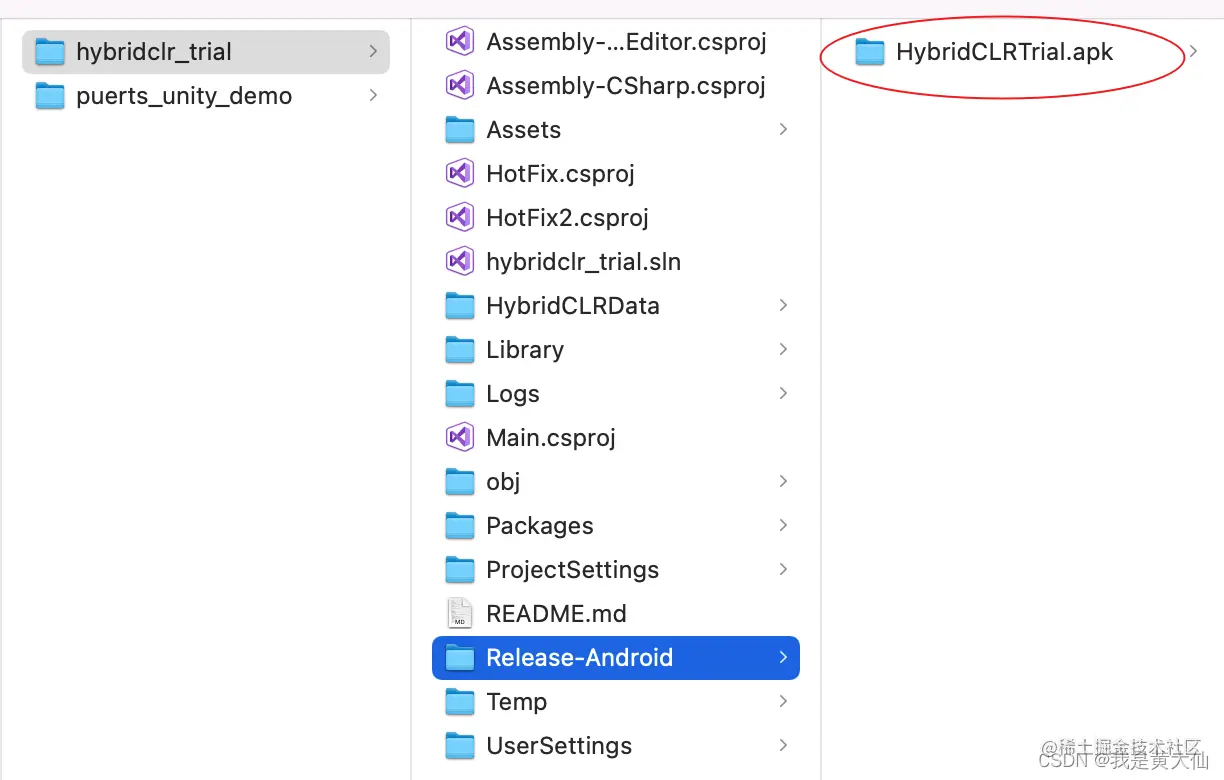Expand the HybridCLRData folder chevron
The width and height of the screenshot is (1224, 780).
(x=783, y=305)
